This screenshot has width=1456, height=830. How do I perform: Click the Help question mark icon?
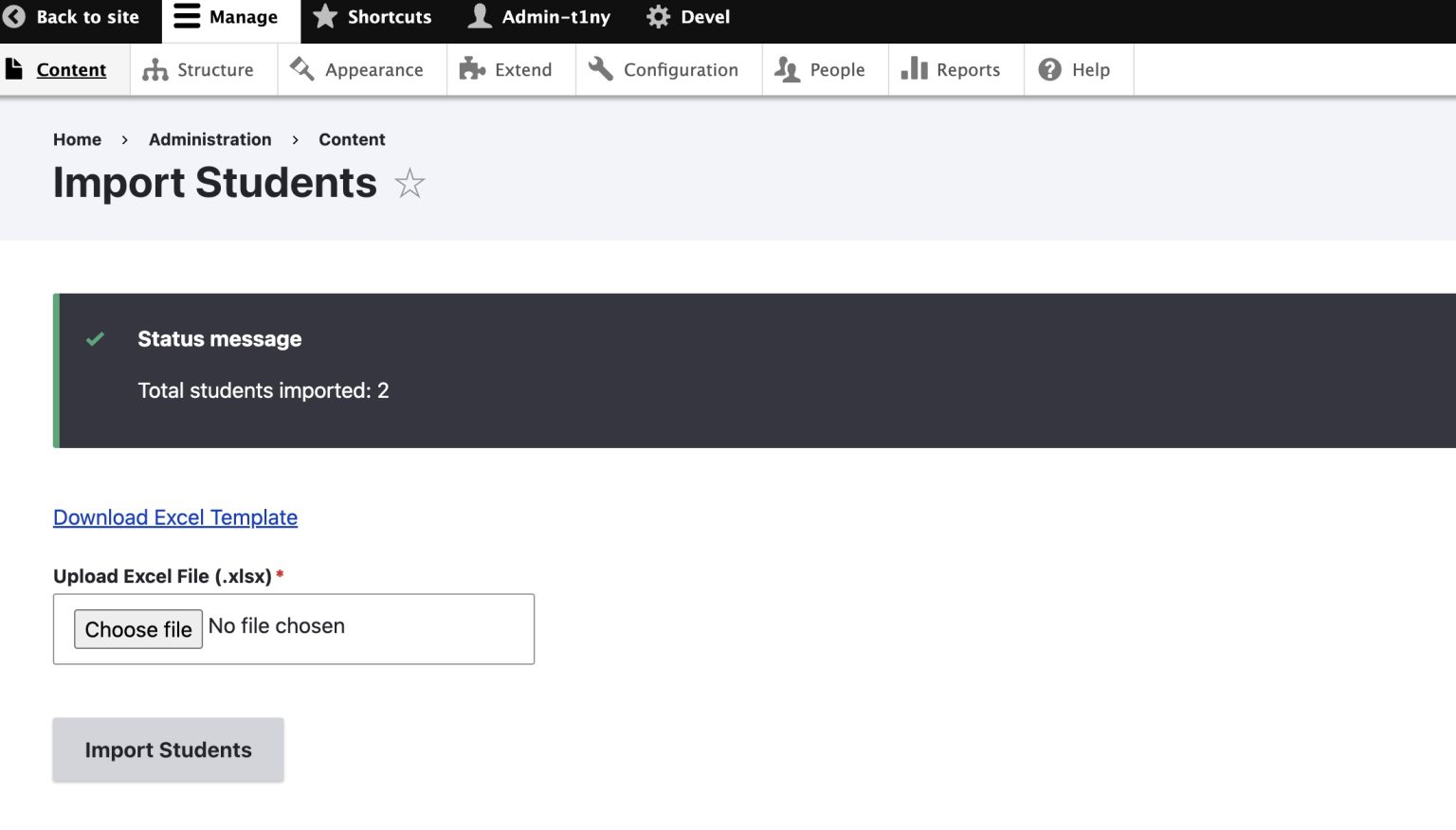point(1049,69)
